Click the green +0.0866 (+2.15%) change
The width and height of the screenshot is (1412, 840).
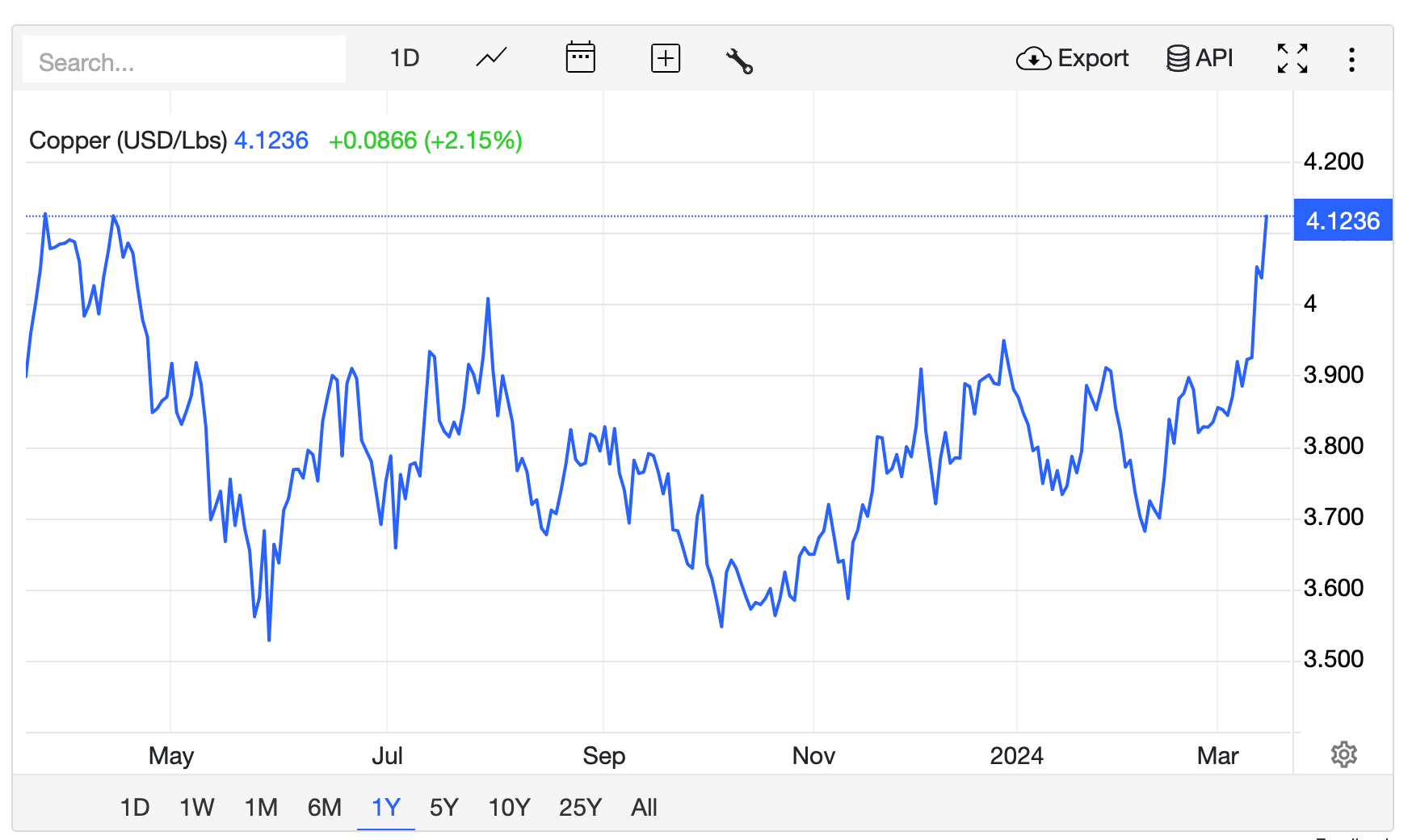coord(426,141)
